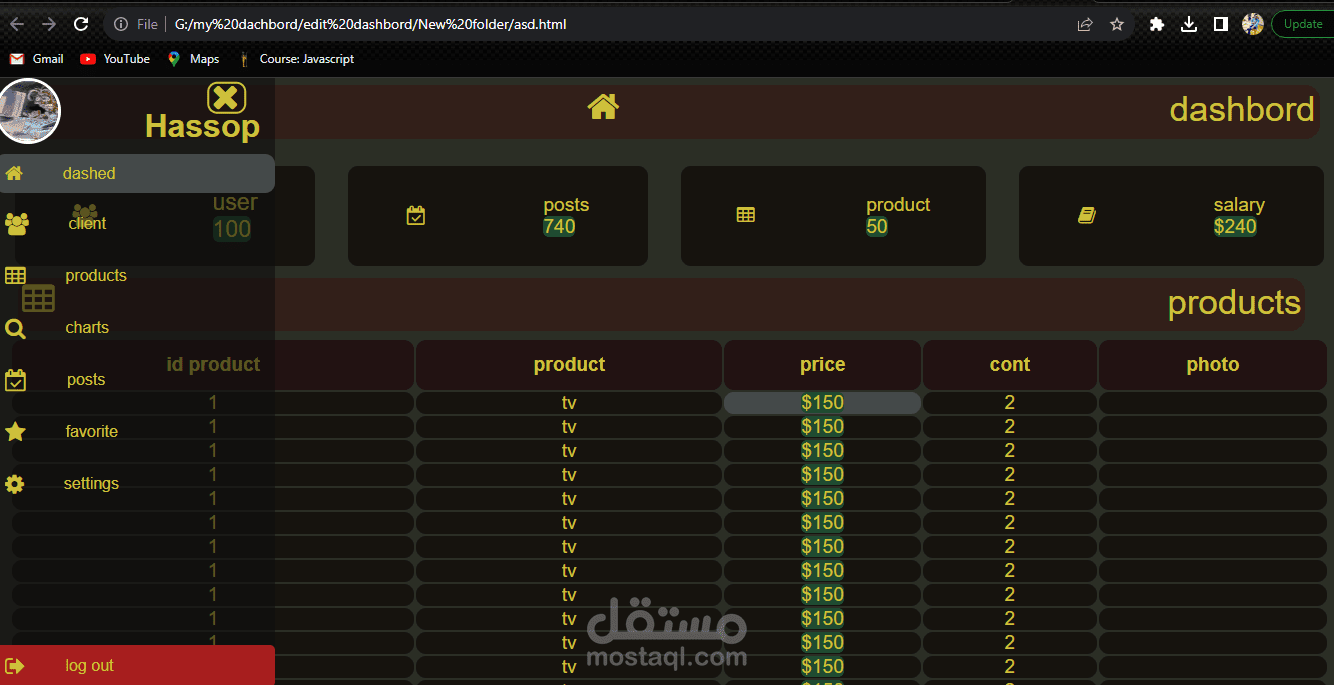
Task: Open the Course: Javascript bookmark
Action: [296, 59]
